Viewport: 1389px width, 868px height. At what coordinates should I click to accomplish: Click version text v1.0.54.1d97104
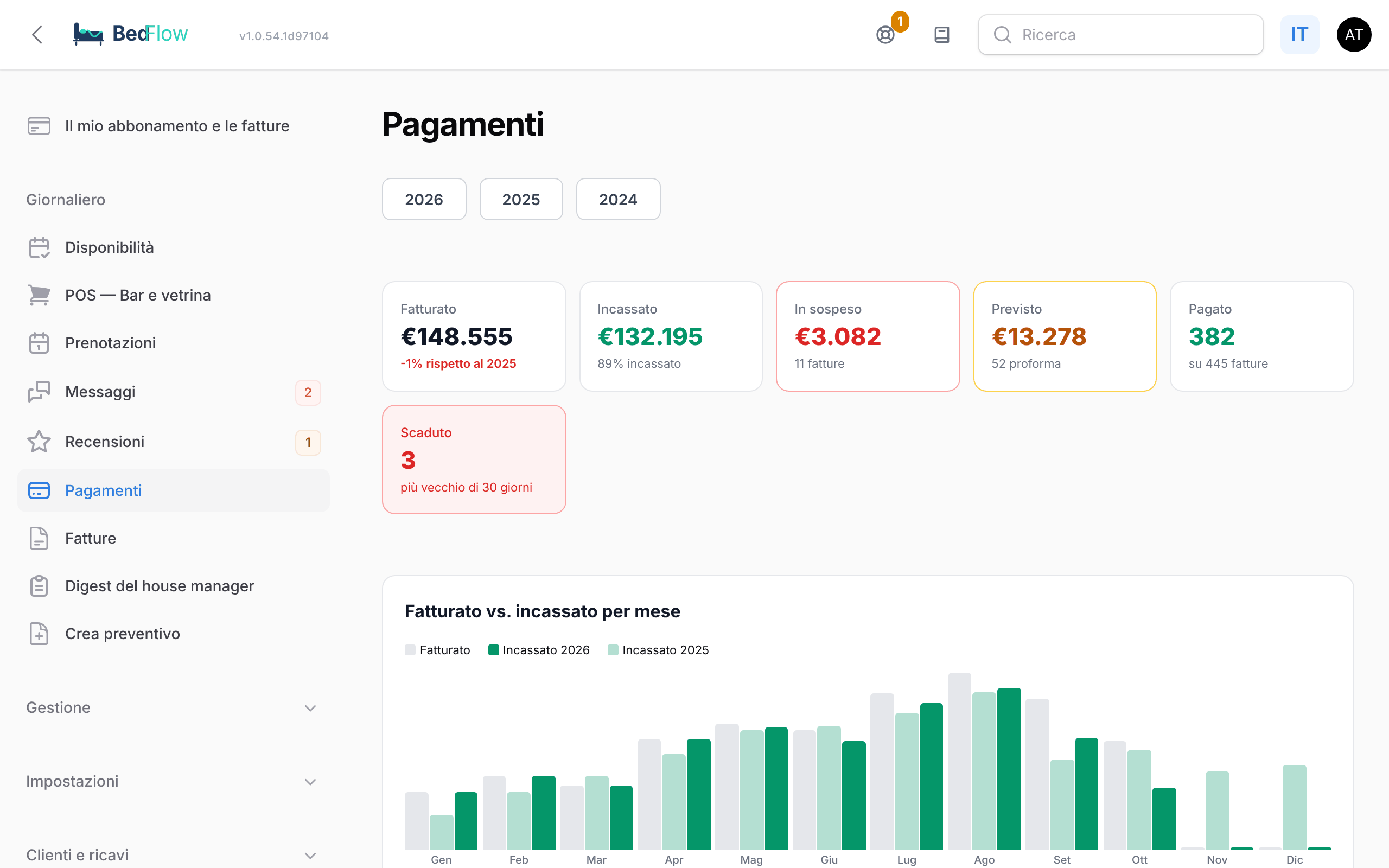[x=284, y=36]
